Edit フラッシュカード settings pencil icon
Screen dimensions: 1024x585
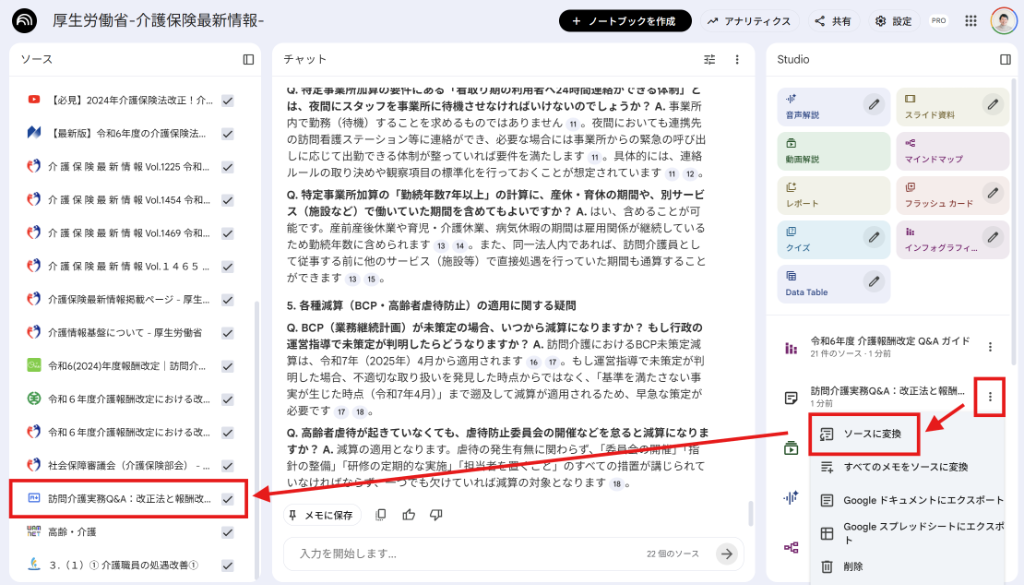(993, 193)
